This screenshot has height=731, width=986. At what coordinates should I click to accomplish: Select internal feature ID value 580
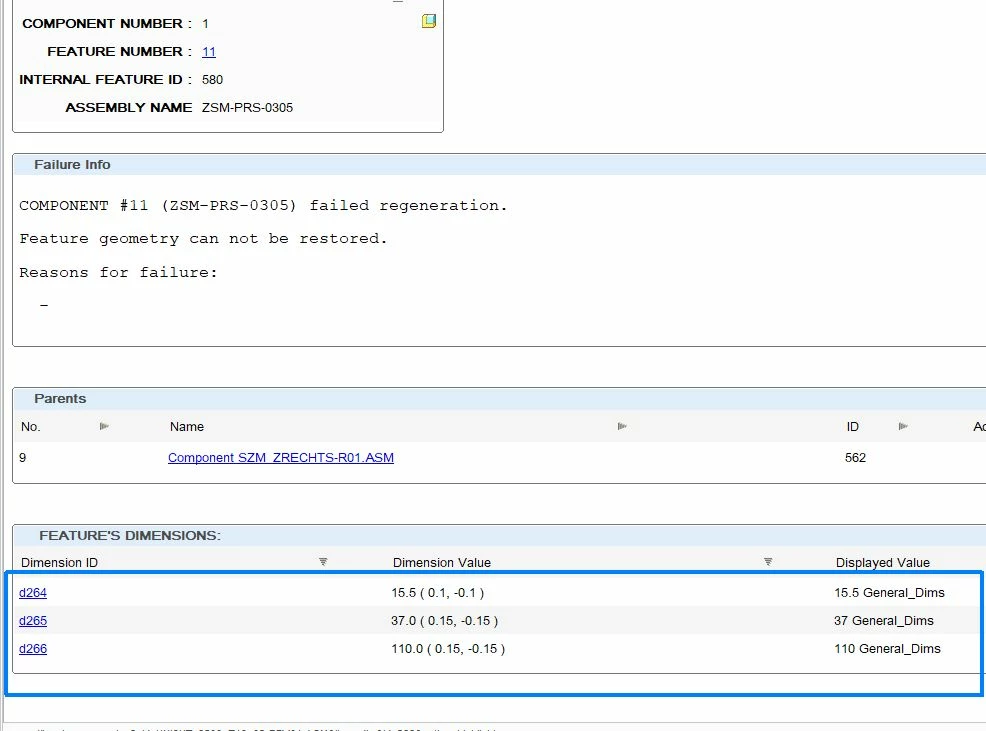point(213,80)
